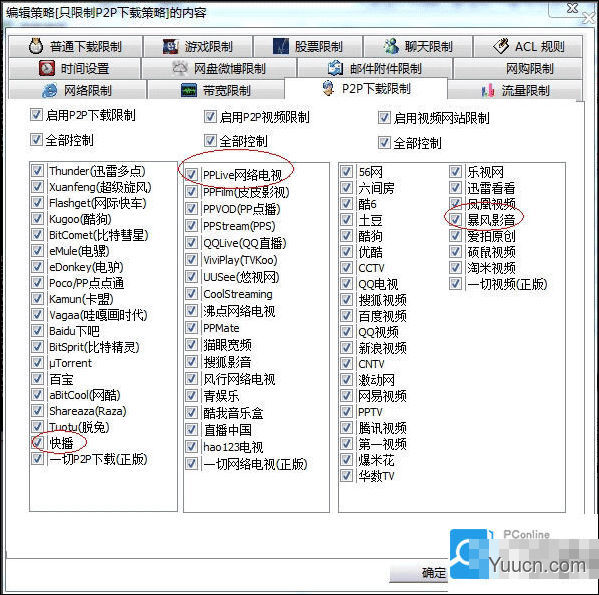Toggle 腾讯视频 checkbox
The height and width of the screenshot is (595, 599).
[346, 427]
